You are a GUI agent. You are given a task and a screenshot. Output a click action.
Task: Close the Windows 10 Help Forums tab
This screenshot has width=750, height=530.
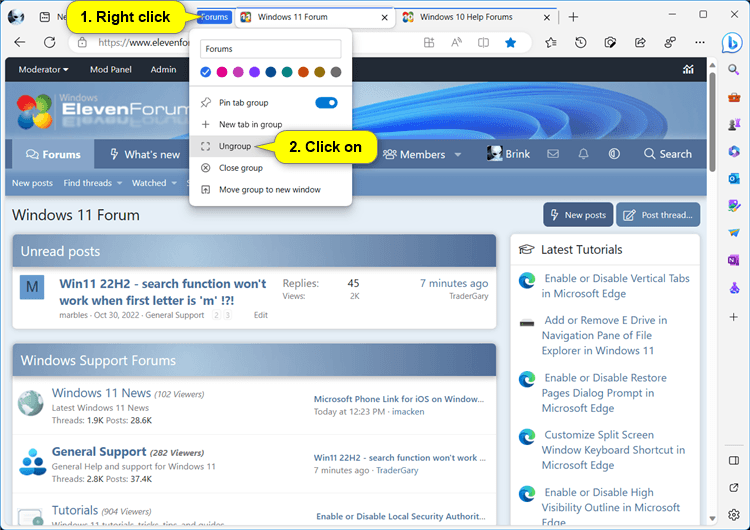(x=547, y=18)
